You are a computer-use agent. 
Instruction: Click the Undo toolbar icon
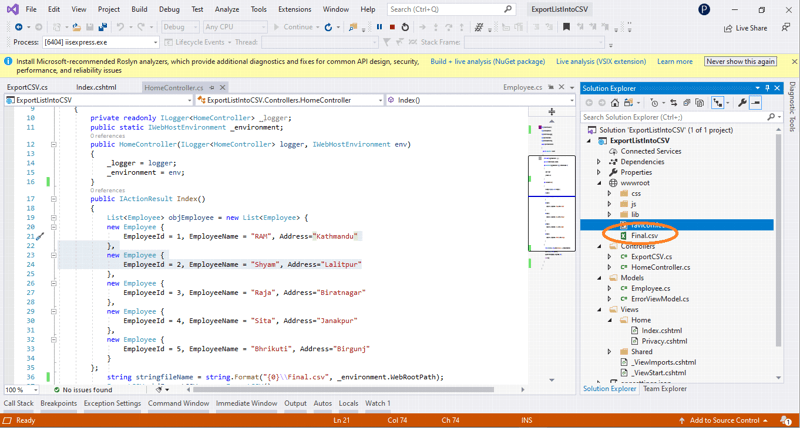click(x=120, y=27)
